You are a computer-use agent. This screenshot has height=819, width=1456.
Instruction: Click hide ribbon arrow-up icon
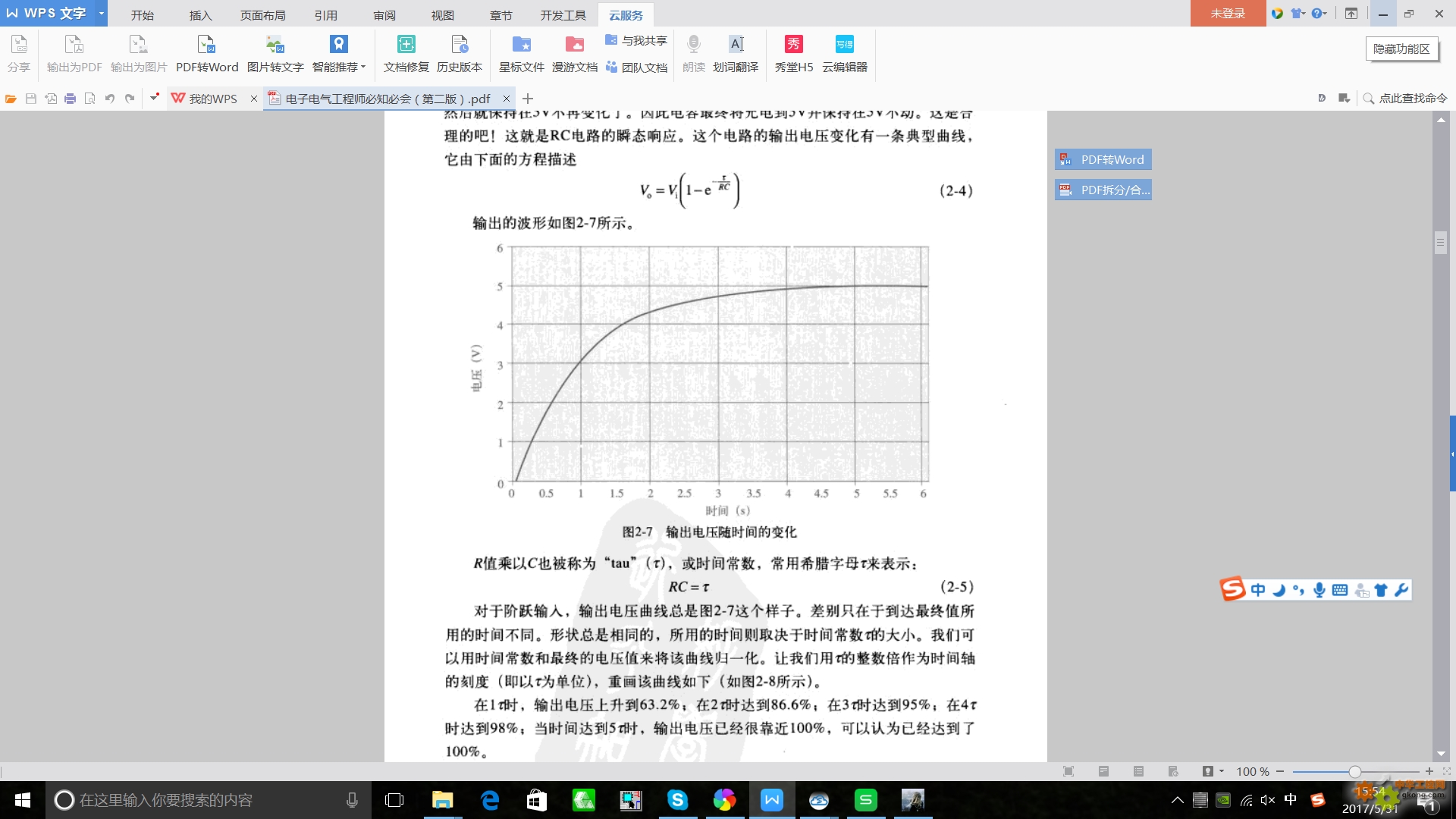point(1351,13)
